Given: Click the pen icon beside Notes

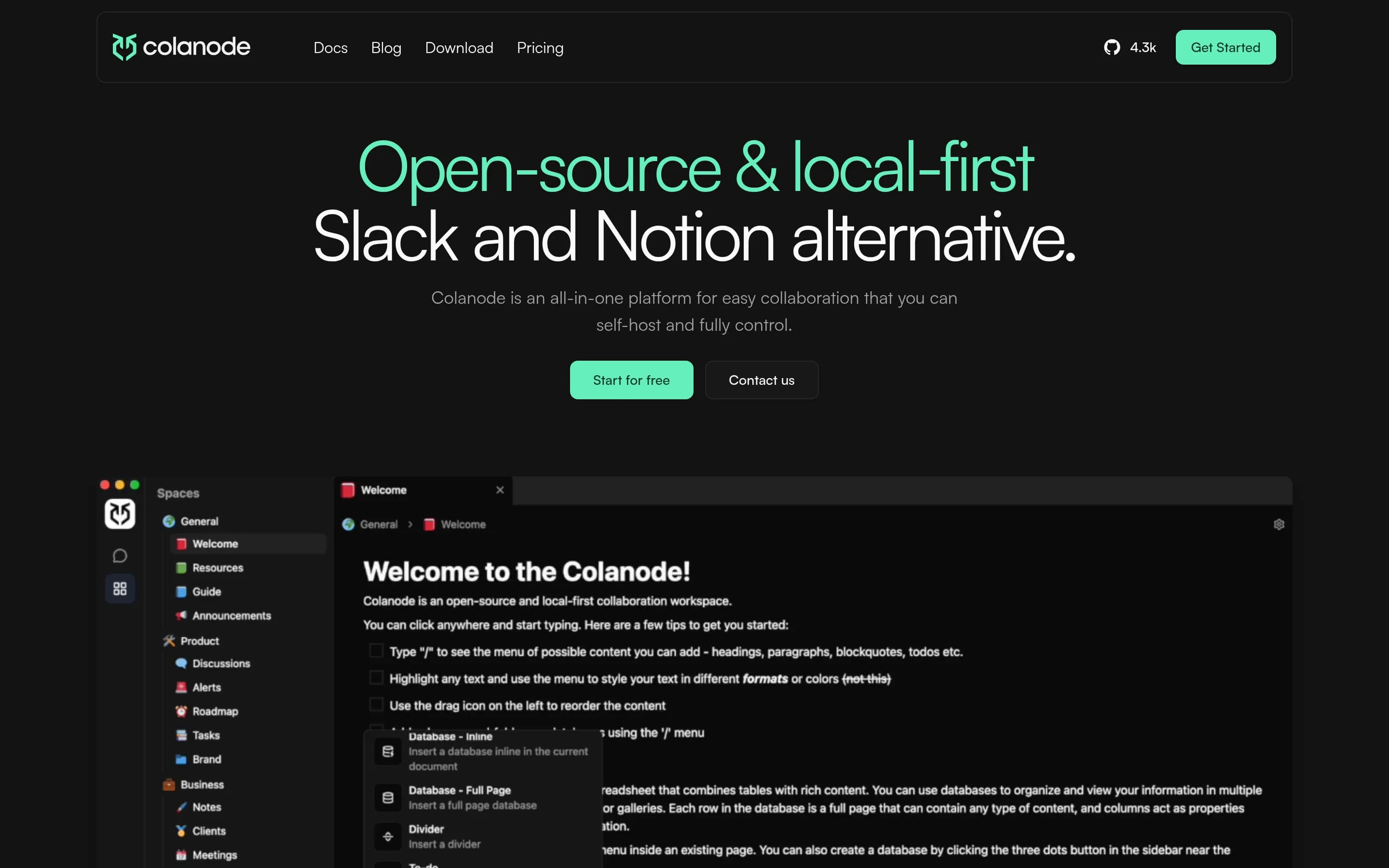Looking at the screenshot, I should [x=181, y=807].
